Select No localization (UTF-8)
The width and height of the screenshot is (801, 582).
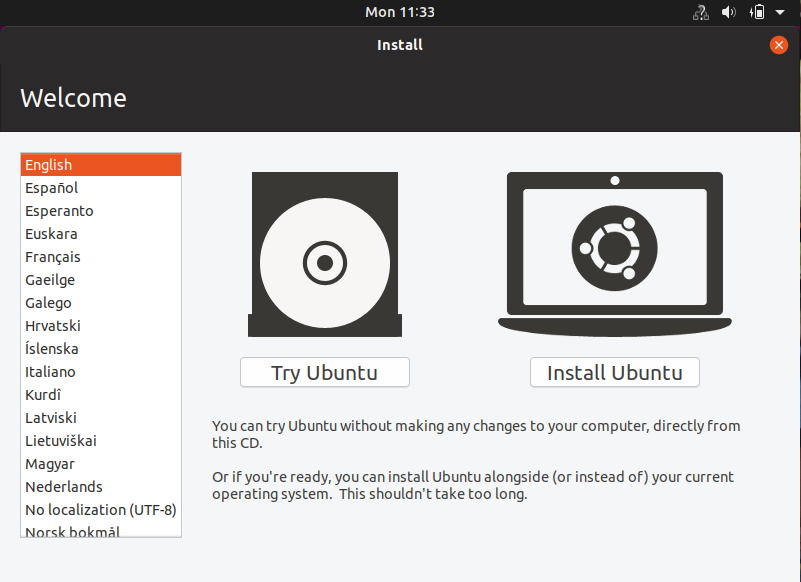pyautogui.click(x=100, y=509)
